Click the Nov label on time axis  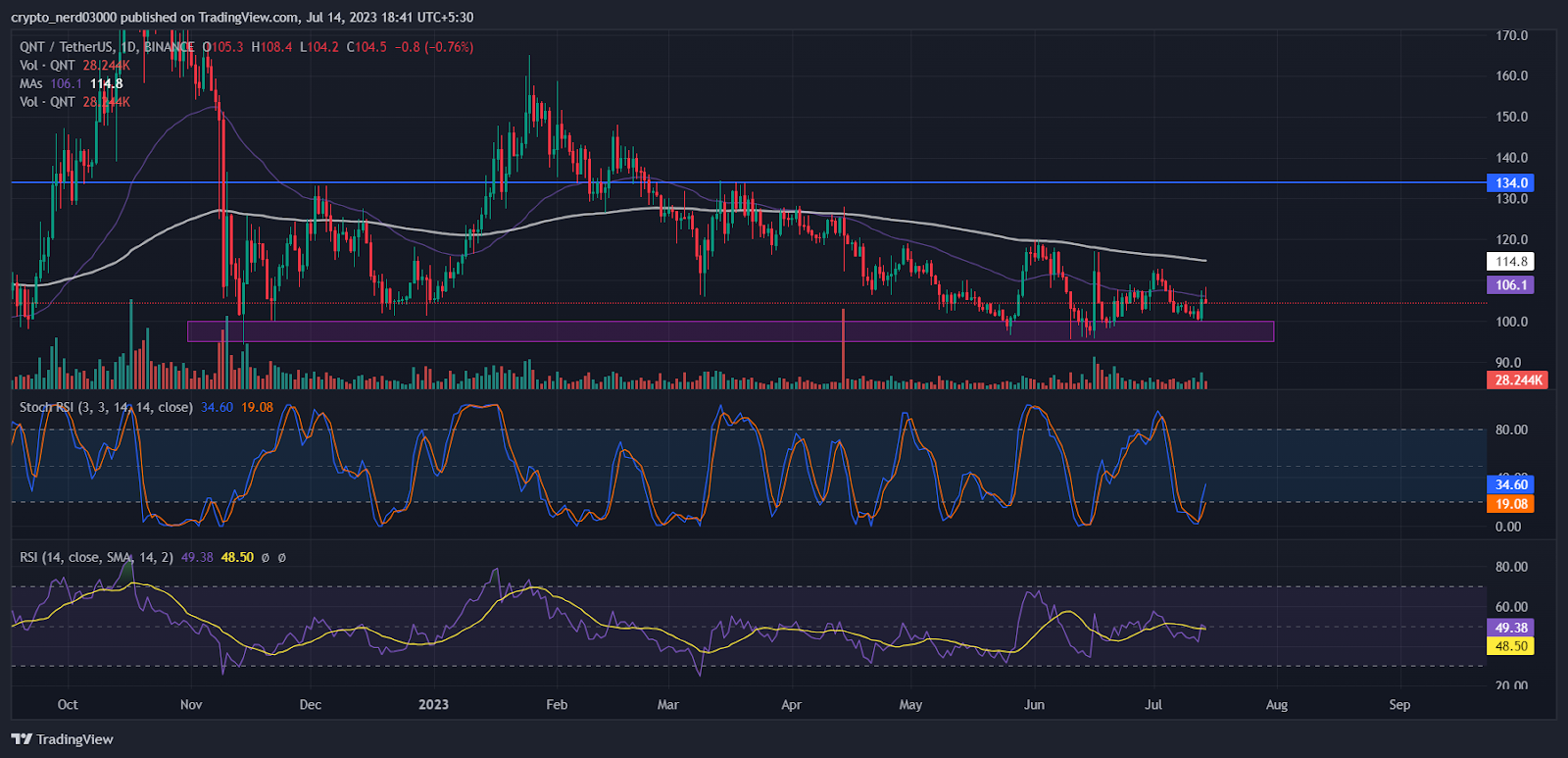tap(191, 705)
